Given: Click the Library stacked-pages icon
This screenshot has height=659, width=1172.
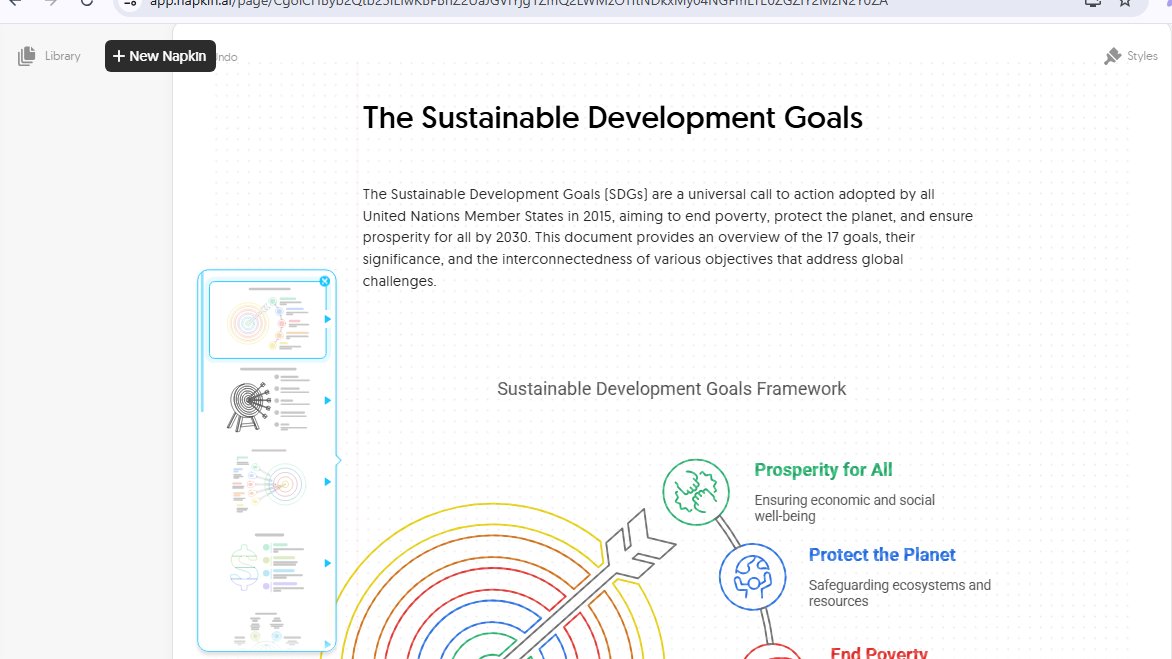Looking at the screenshot, I should pyautogui.click(x=26, y=56).
